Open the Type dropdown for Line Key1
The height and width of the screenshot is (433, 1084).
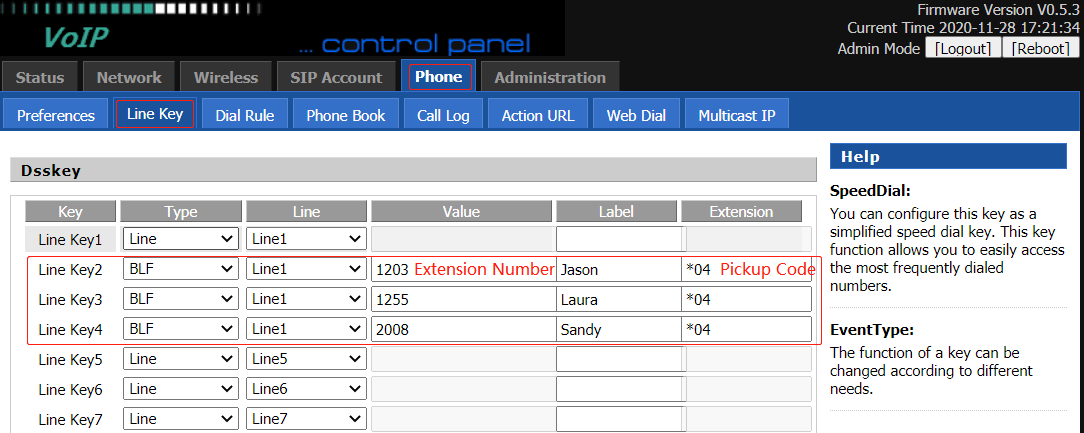(180, 239)
